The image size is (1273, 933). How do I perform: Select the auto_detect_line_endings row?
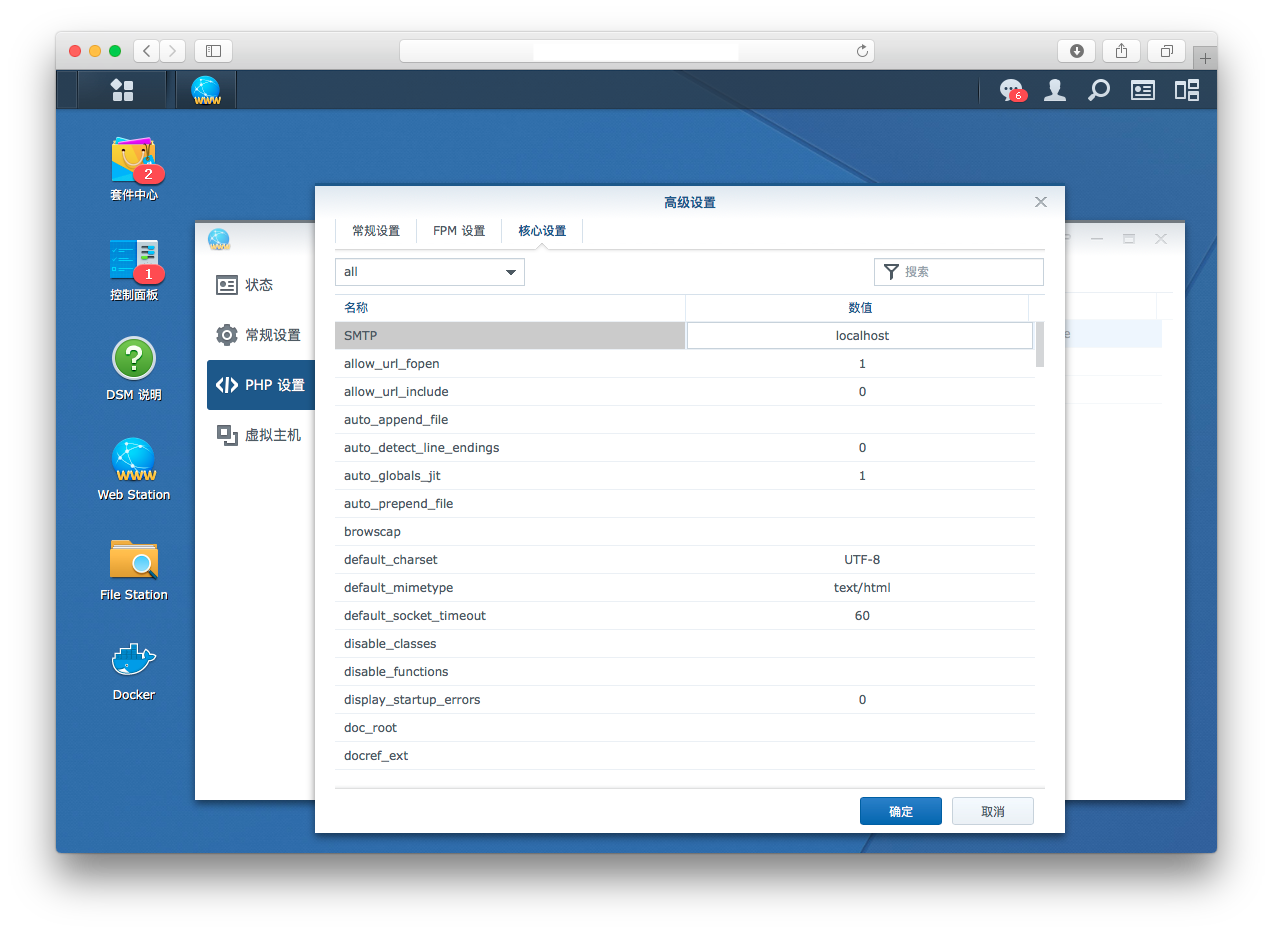(684, 448)
